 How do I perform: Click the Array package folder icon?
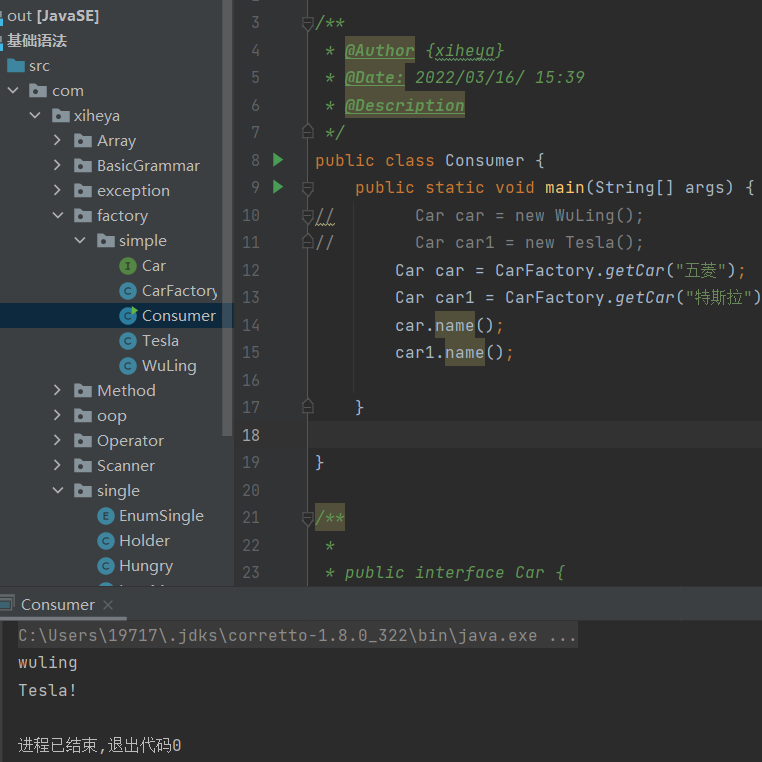(83, 140)
